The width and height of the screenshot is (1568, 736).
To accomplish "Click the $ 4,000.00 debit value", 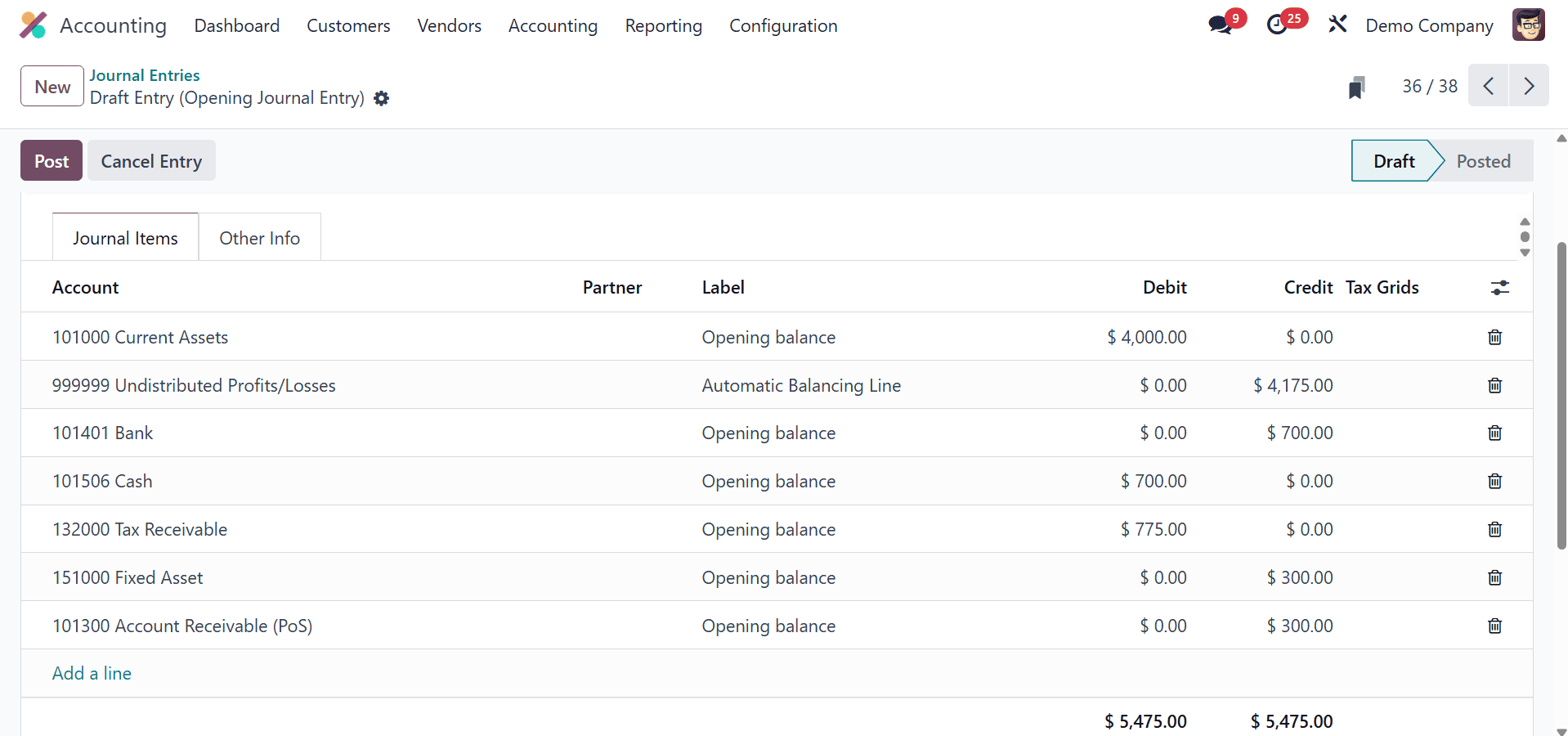I will click(1146, 337).
